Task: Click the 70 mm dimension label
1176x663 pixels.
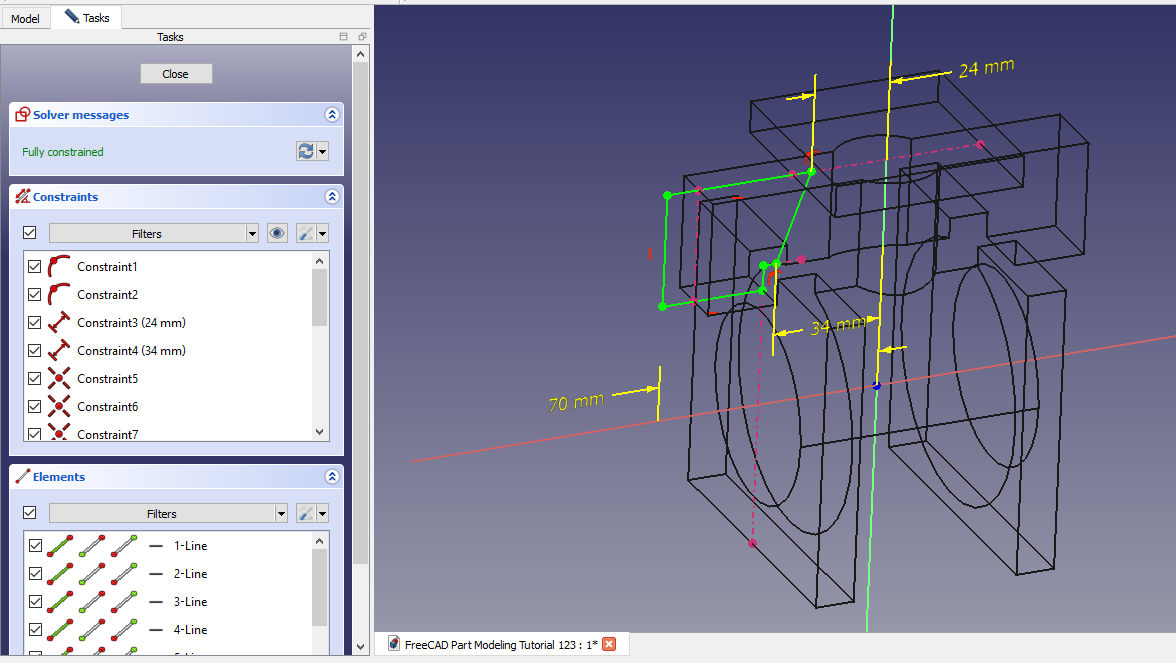Action: tap(576, 403)
